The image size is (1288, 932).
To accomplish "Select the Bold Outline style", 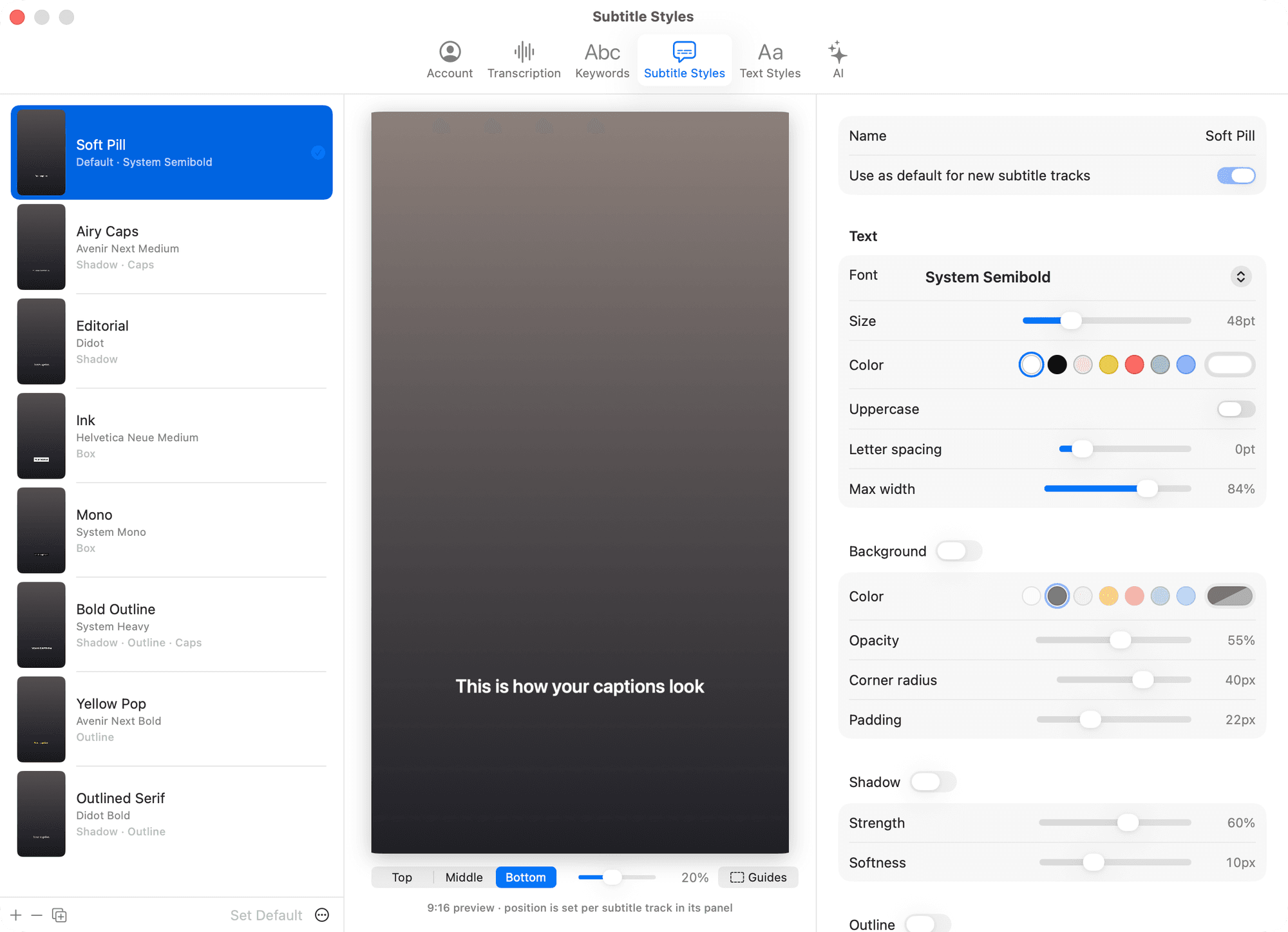I will [x=171, y=625].
